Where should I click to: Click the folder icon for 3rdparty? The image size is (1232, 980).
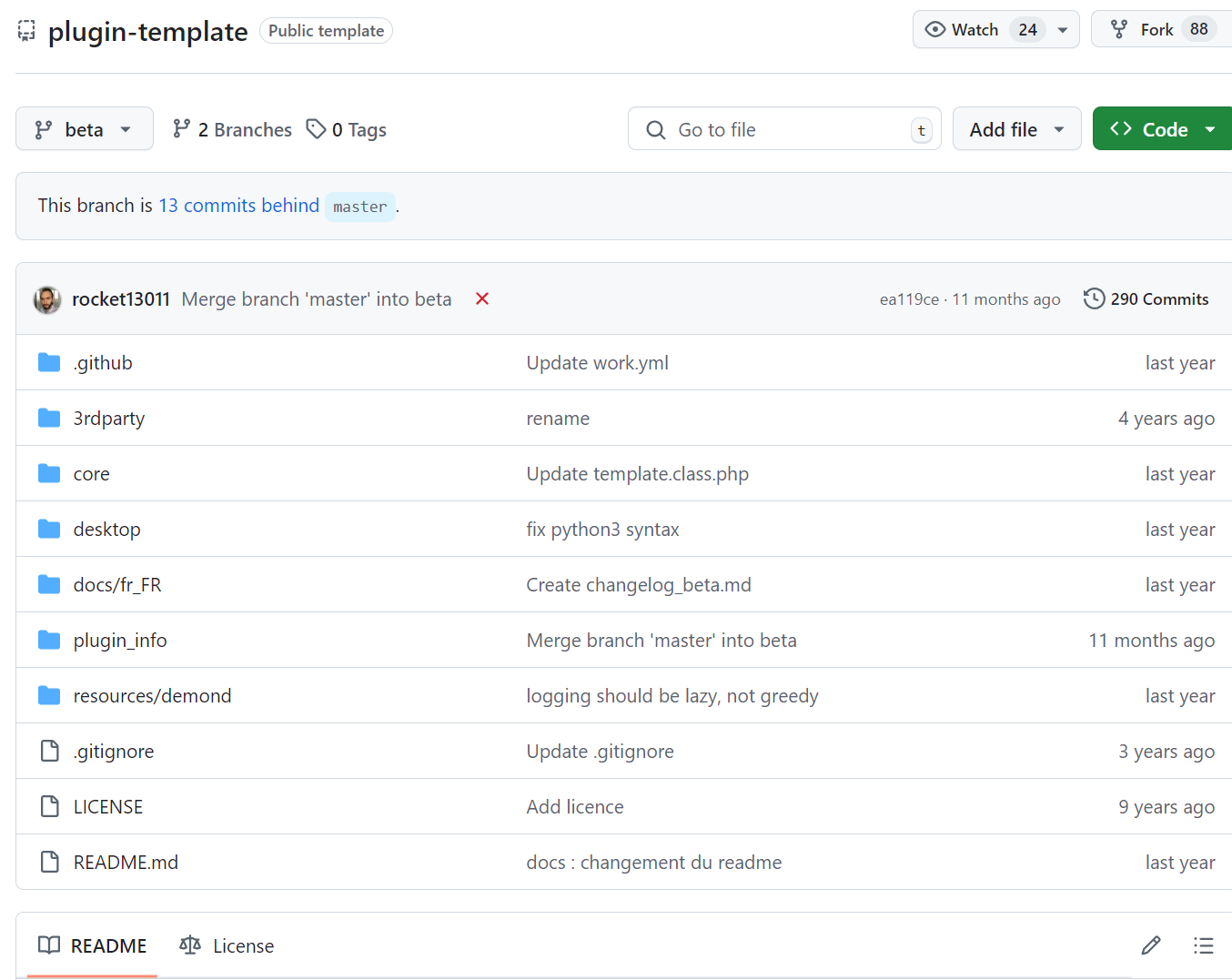point(49,419)
